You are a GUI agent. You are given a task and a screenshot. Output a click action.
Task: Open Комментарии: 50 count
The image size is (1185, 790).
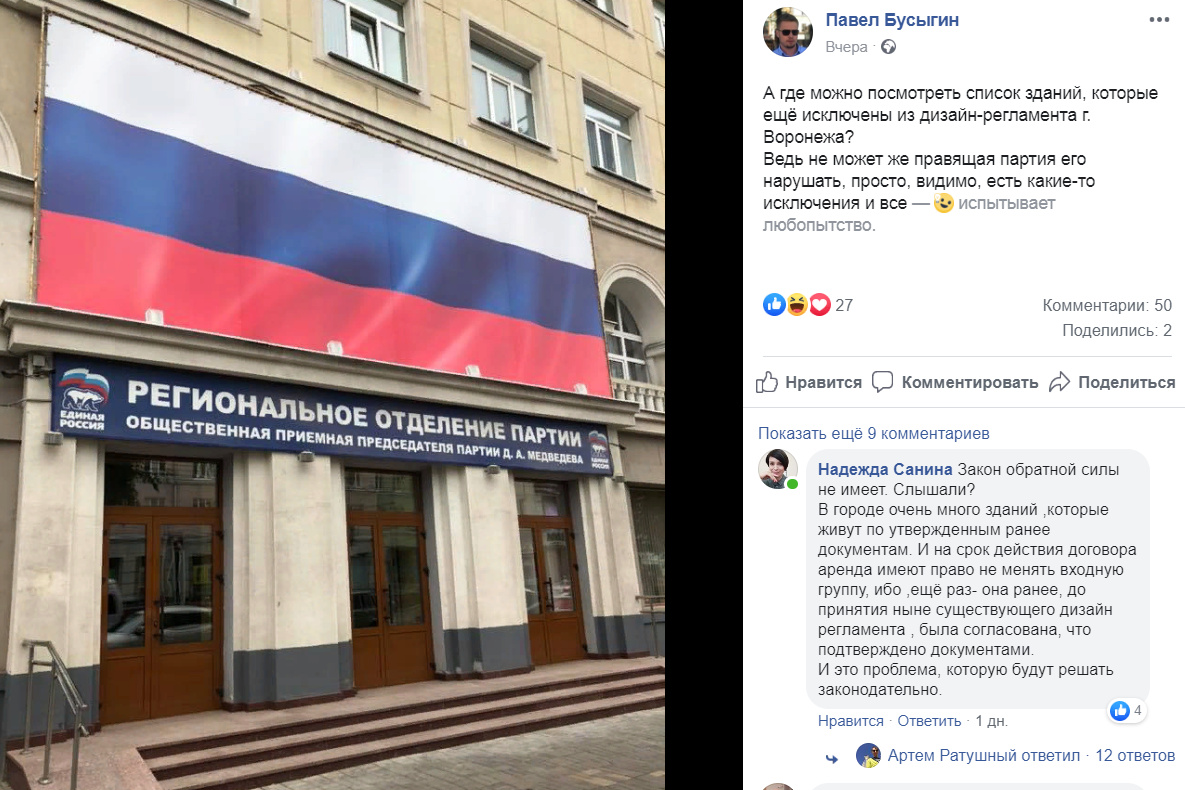(1107, 305)
